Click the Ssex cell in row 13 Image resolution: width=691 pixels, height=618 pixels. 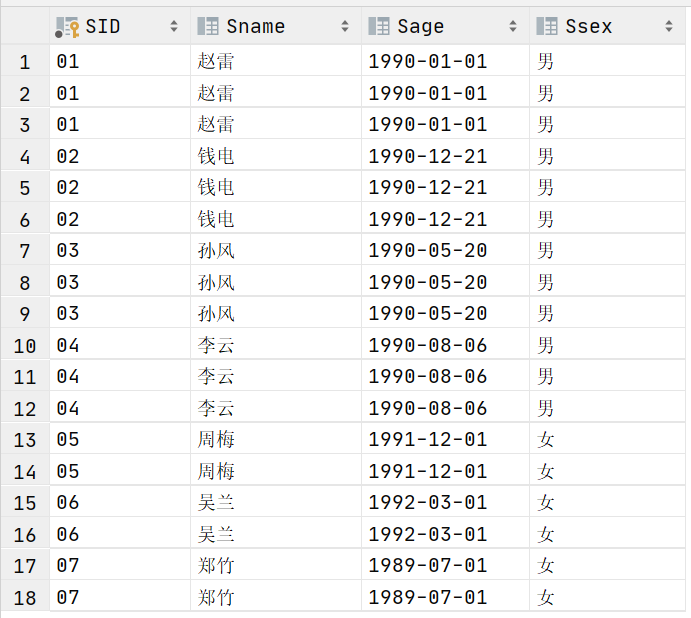[x=608, y=439]
